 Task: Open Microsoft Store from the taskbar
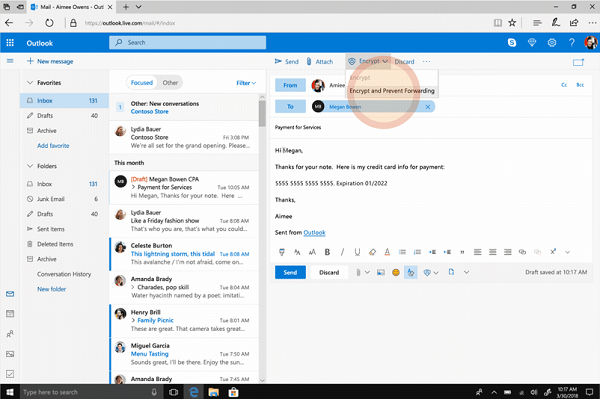(233, 392)
